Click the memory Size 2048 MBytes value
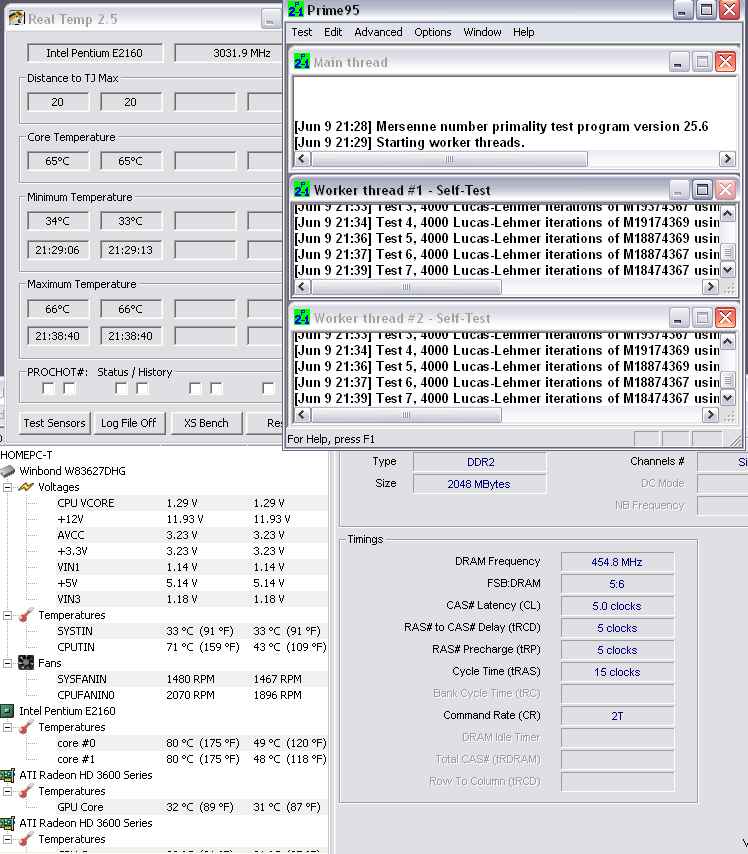Image resolution: width=748 pixels, height=854 pixels. tap(479, 484)
